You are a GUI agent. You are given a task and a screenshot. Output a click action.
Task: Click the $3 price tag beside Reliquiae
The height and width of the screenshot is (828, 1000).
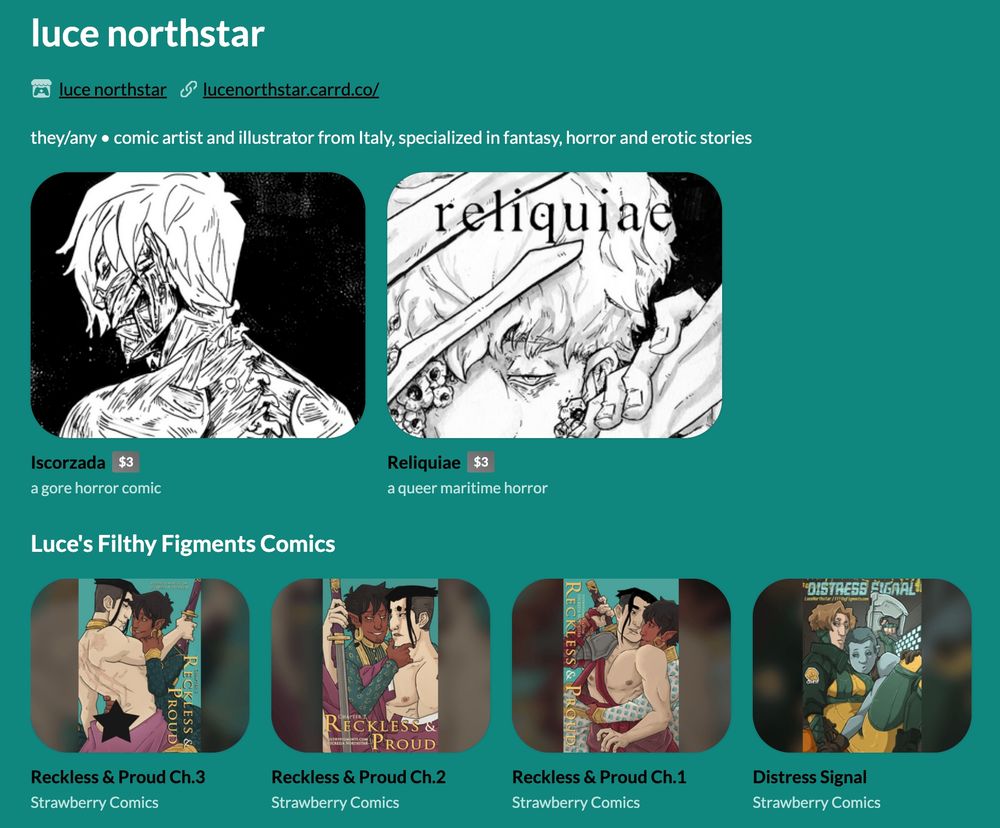point(481,462)
